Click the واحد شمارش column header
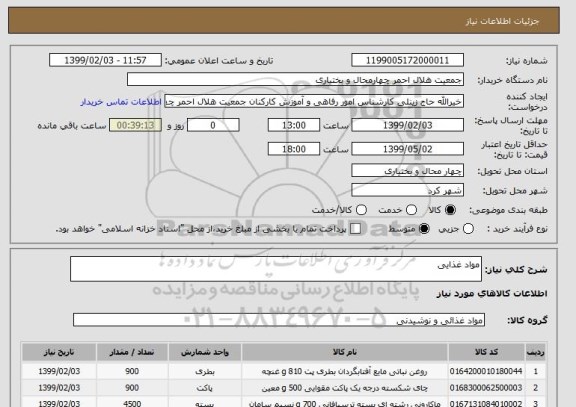 coord(205,352)
